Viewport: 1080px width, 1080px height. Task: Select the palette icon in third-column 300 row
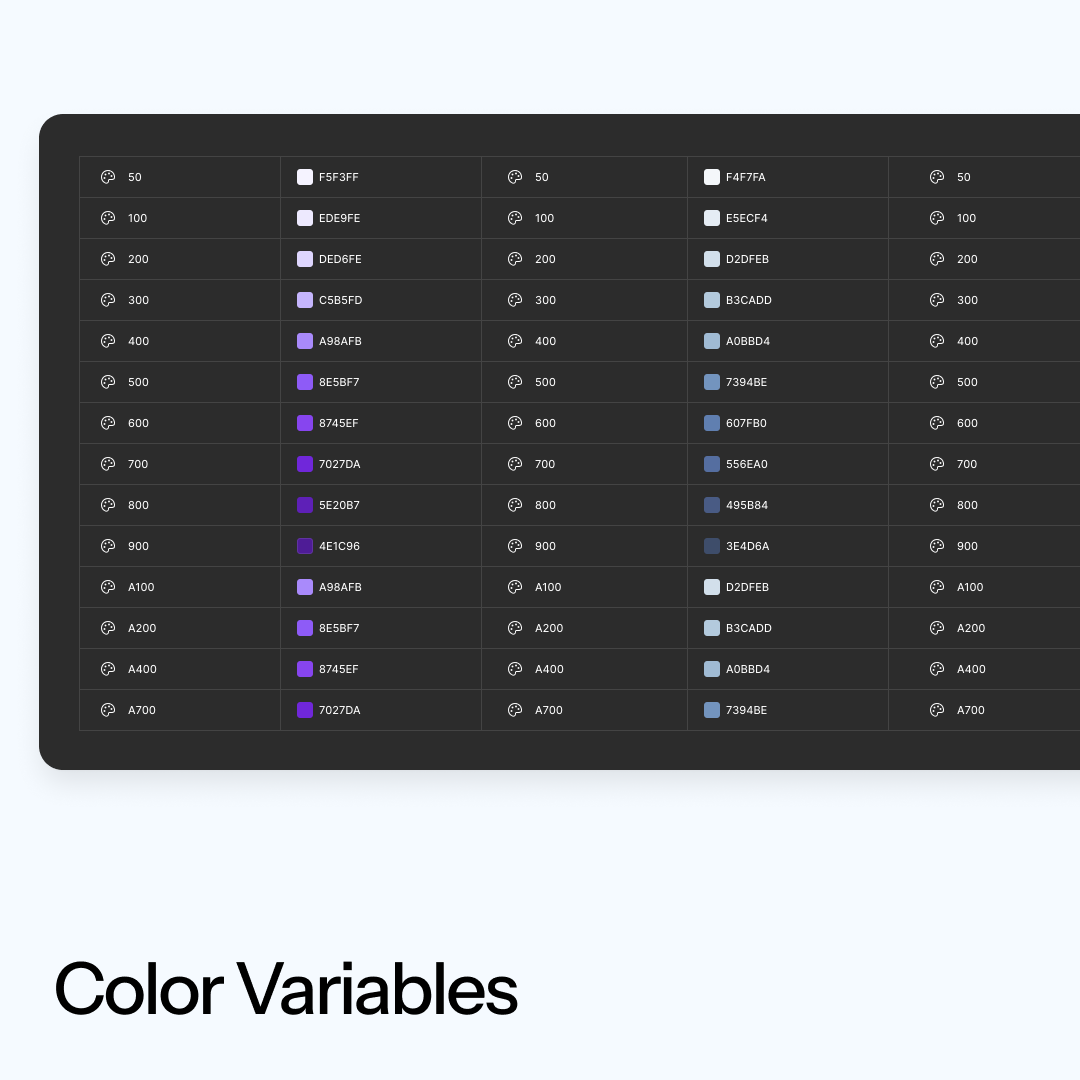click(937, 300)
